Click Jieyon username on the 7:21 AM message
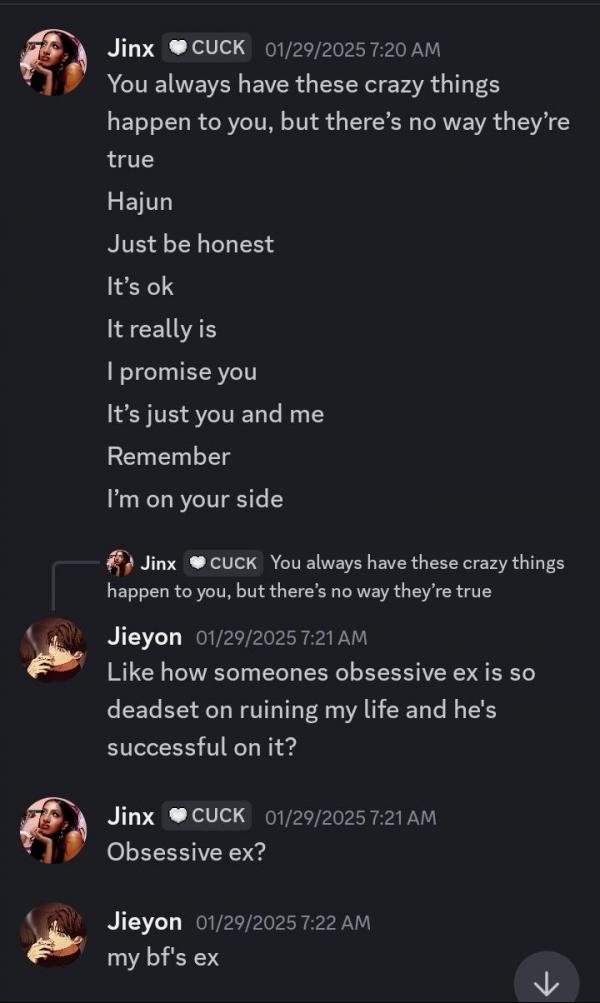 point(144,637)
